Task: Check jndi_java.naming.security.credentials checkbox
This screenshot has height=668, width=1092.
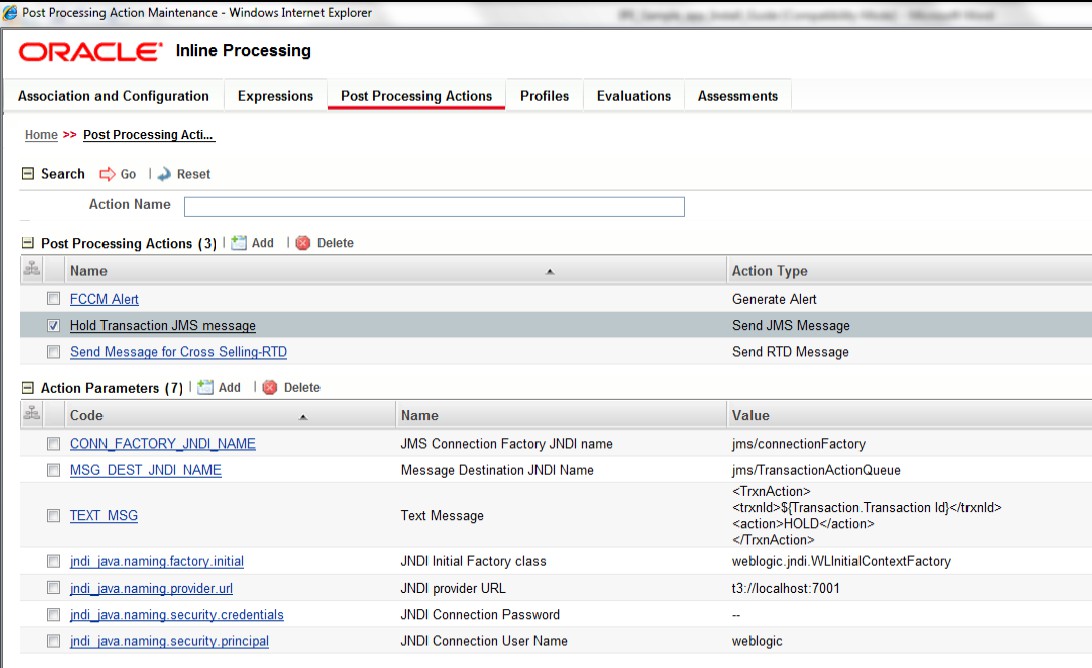Action: point(54,614)
